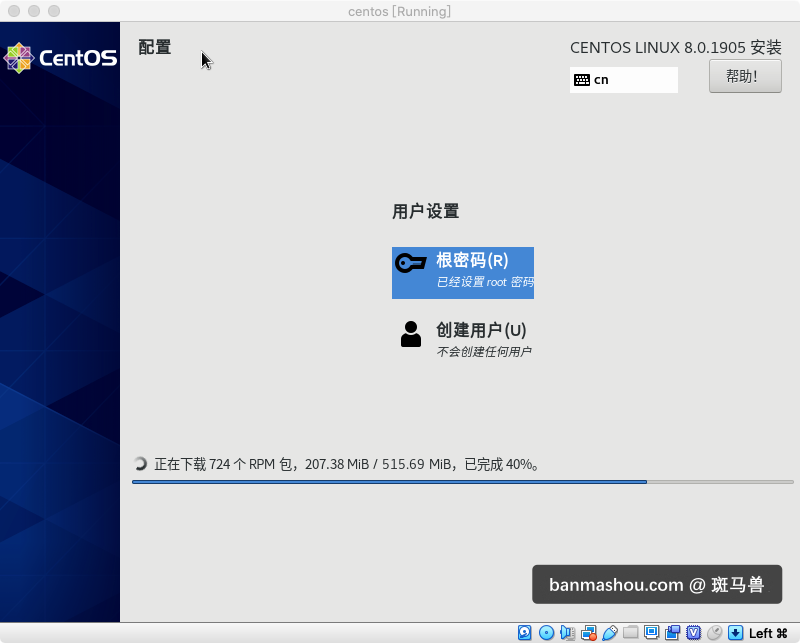Click the 帮助! help button
The image size is (800, 643).
[x=745, y=76]
